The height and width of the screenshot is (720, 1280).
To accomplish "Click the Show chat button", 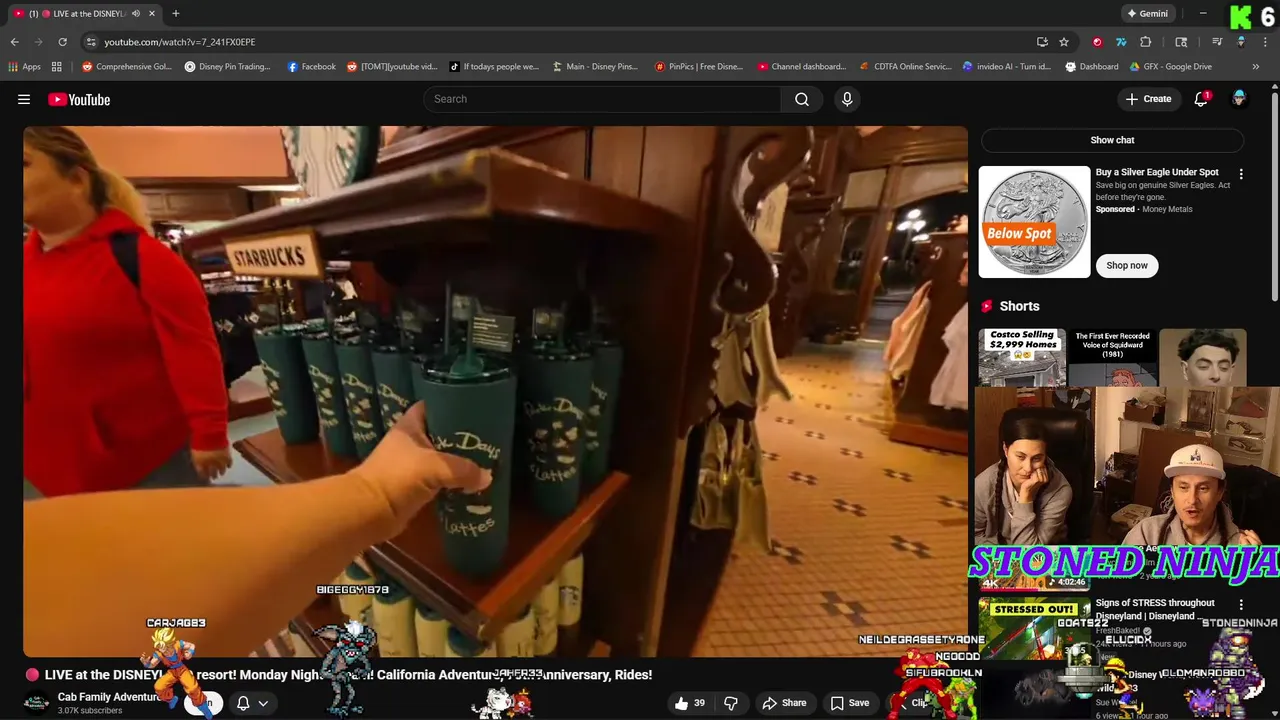I will (x=1112, y=140).
